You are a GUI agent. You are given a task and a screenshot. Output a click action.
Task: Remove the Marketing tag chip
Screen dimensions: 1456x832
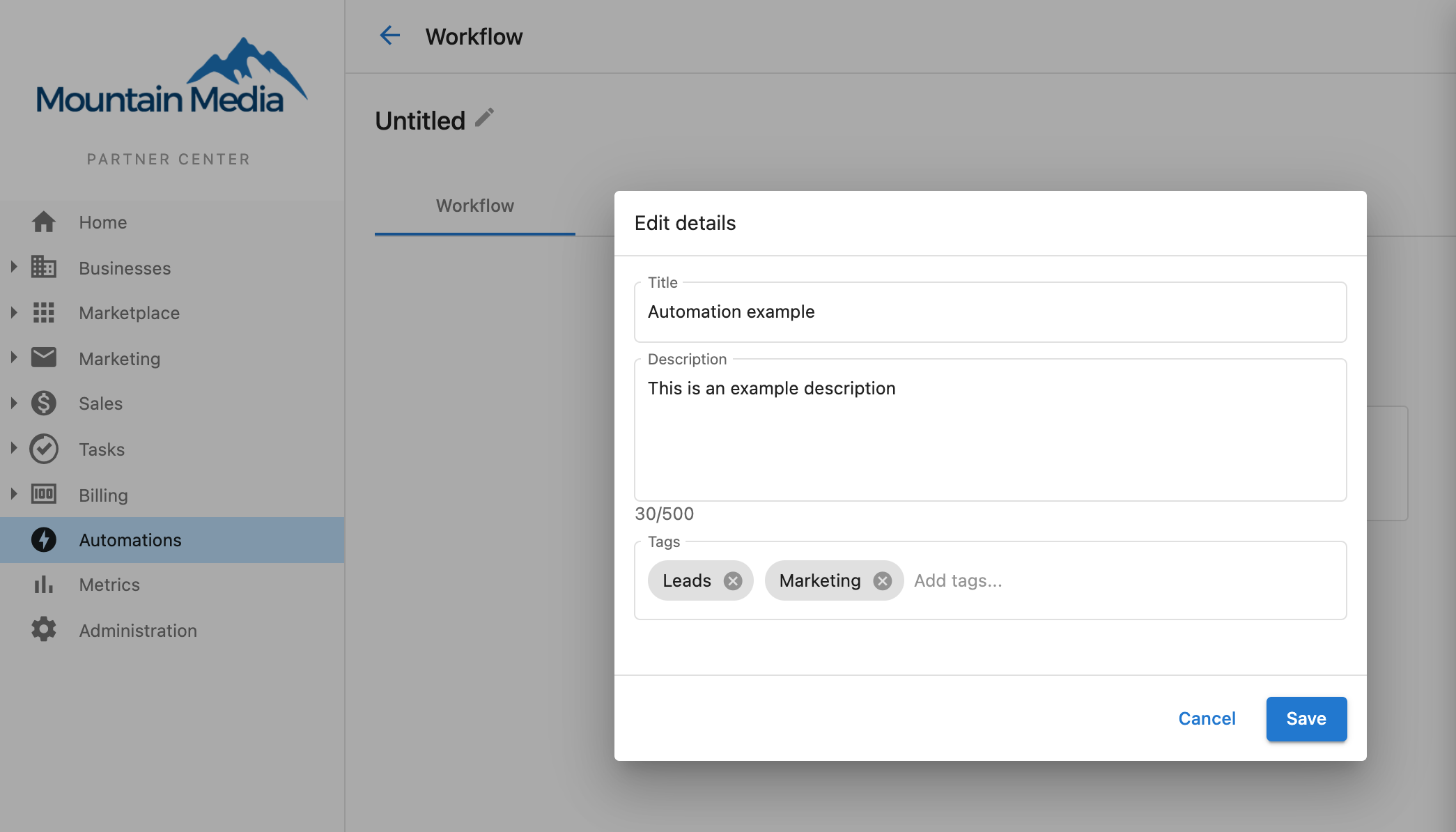pyautogui.click(x=882, y=580)
